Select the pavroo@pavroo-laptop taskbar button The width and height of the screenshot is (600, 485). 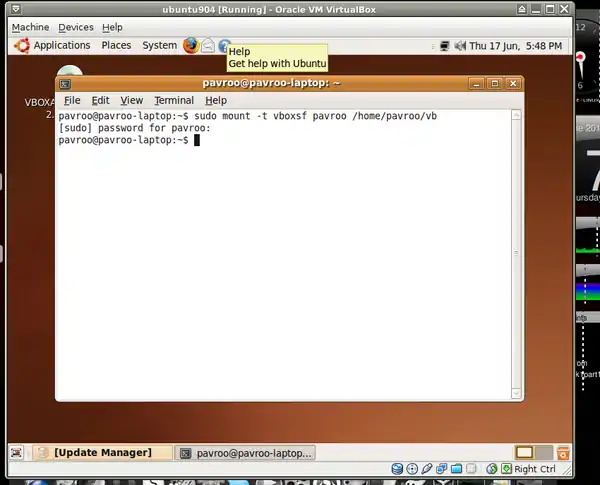(x=245, y=453)
